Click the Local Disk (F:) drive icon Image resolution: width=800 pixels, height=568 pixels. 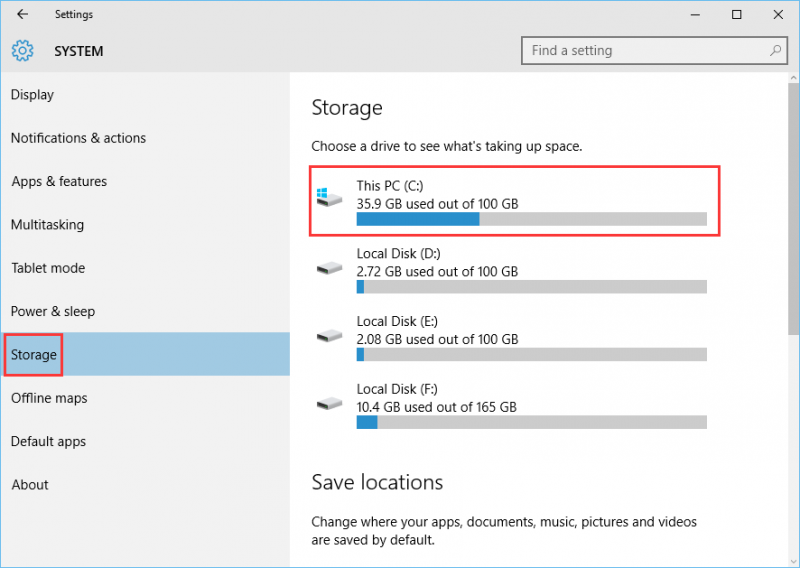click(x=329, y=404)
